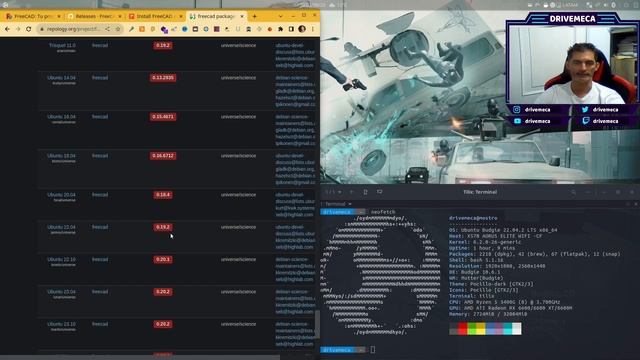The image size is (640, 360).
Task: Click the green color block in neofetch output
Action: pyautogui.click(x=471, y=329)
